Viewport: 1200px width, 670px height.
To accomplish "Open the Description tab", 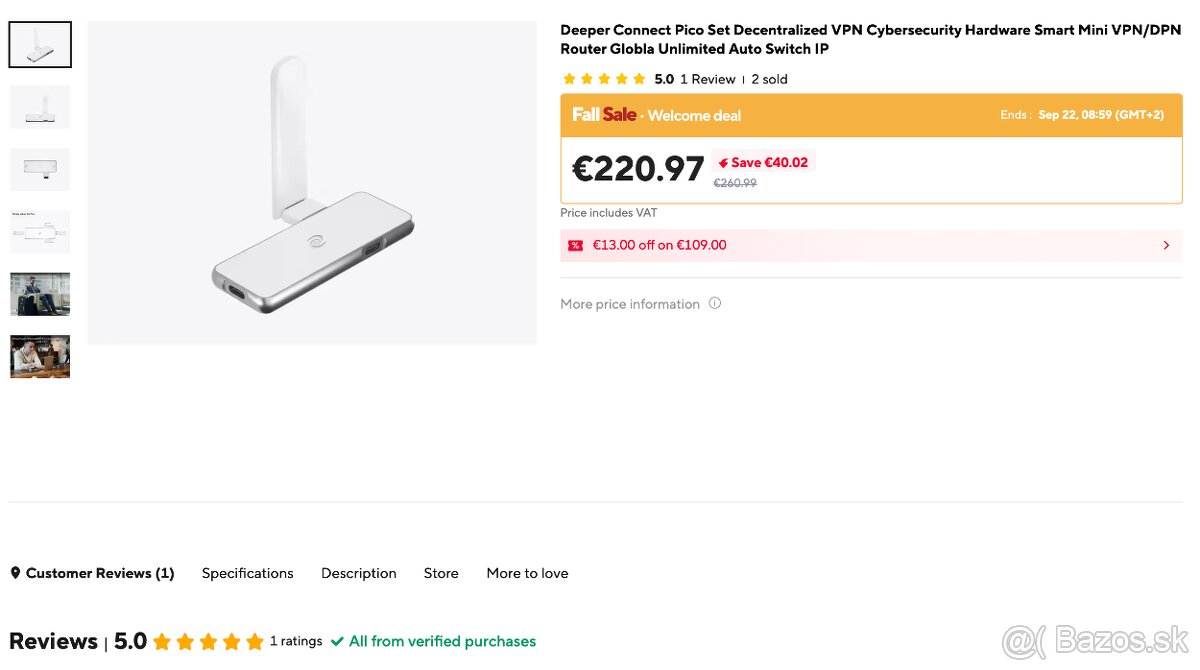I will [x=358, y=572].
